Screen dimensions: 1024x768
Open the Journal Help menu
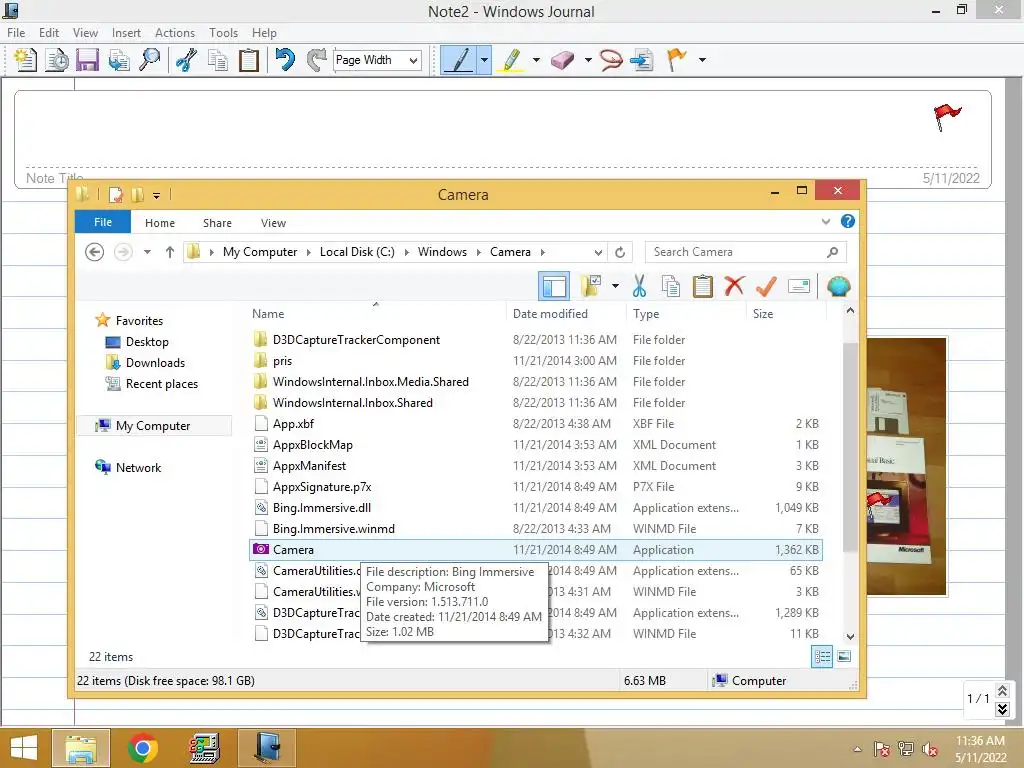pyautogui.click(x=264, y=33)
